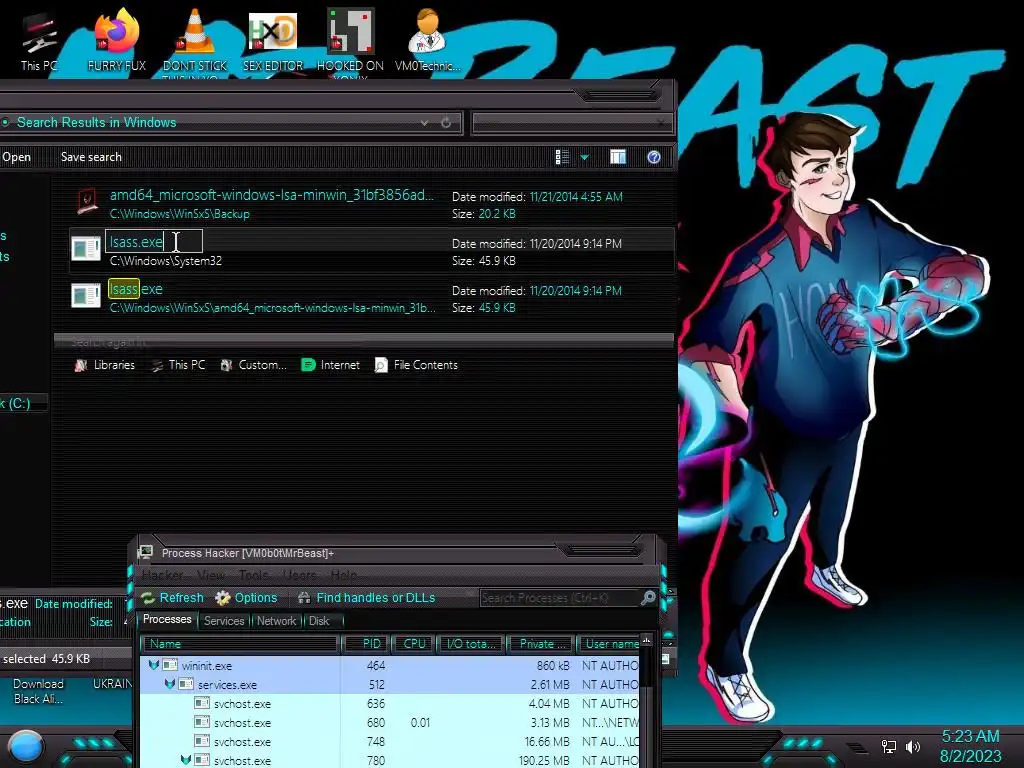This screenshot has width=1024, height=768.
Task: Open the VM0Technic desktop shortcut
Action: click(x=427, y=40)
